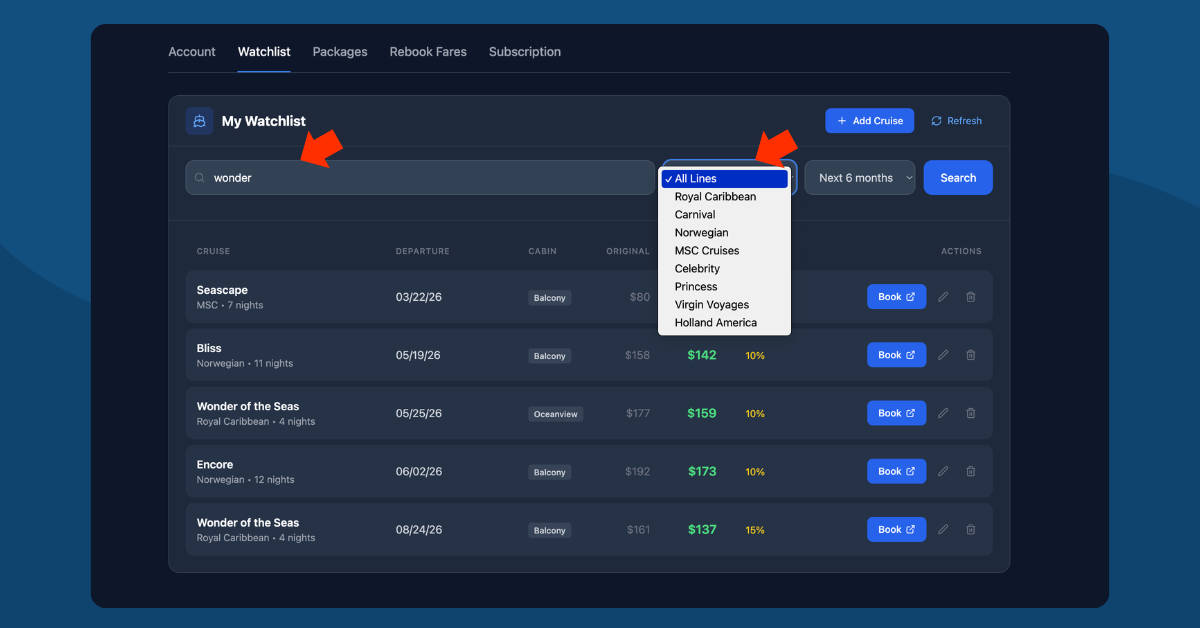The height and width of the screenshot is (628, 1200).
Task: Open the Next 6 months dropdown
Action: click(x=859, y=177)
